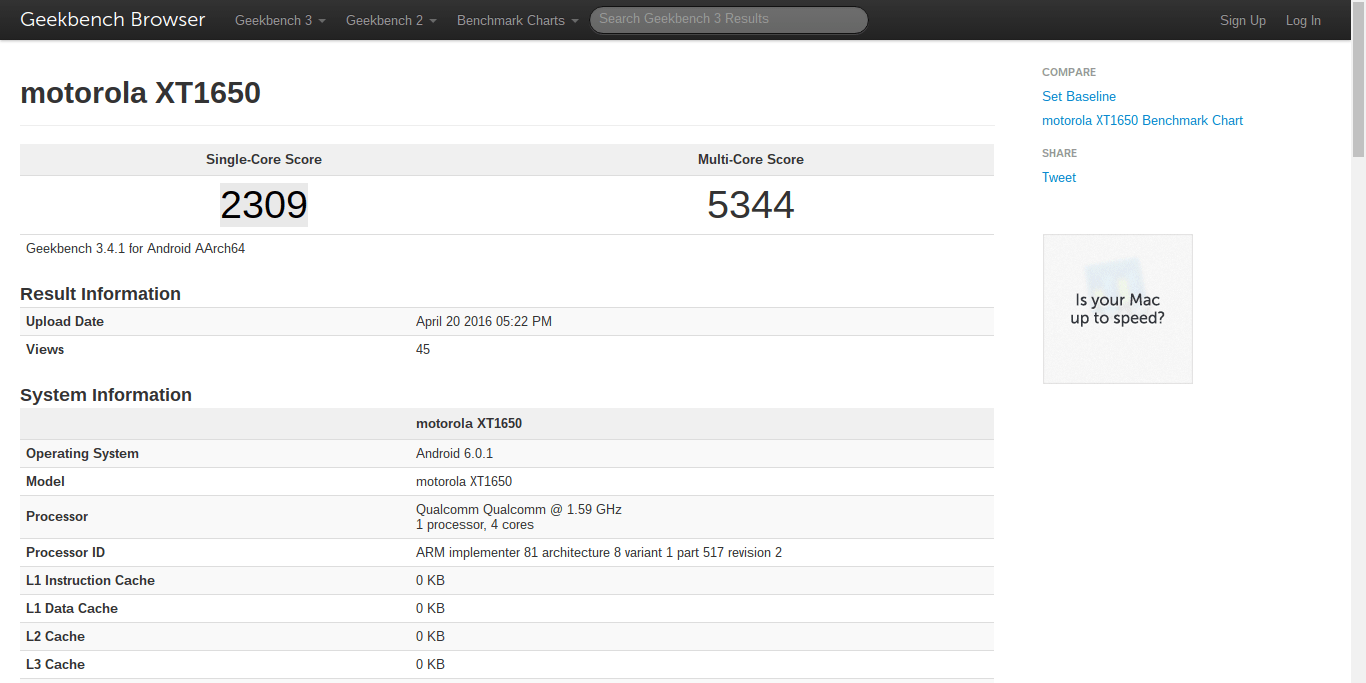This screenshot has width=1366, height=683.
Task: Click the Multi-Core Score value 5344
Action: pyautogui.click(x=750, y=205)
